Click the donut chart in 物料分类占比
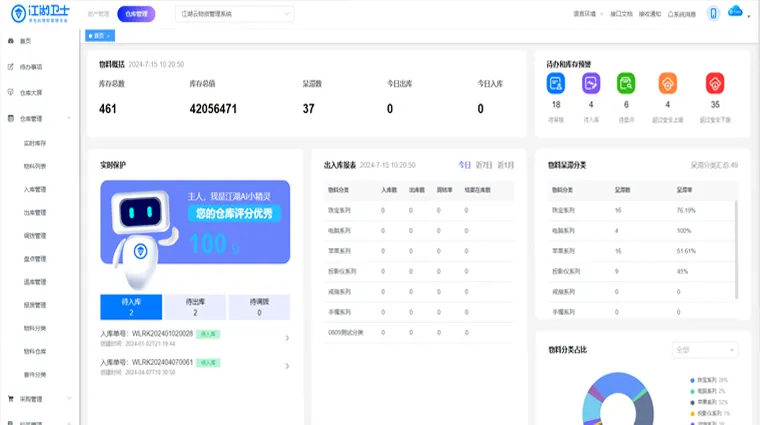The width and height of the screenshot is (760, 425). (618, 400)
